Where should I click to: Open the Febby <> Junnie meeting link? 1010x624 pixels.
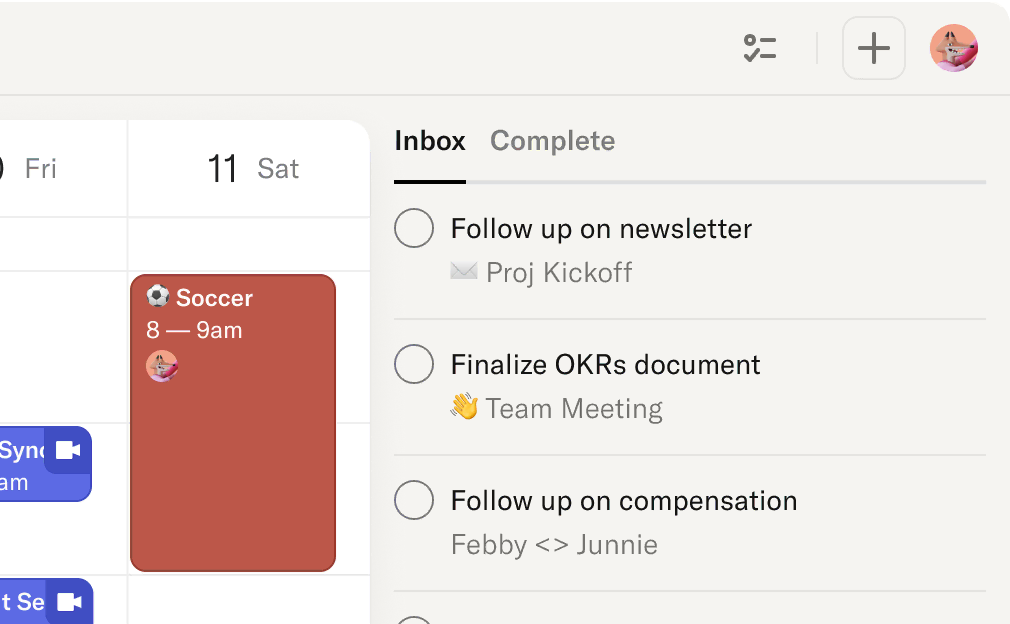click(554, 544)
